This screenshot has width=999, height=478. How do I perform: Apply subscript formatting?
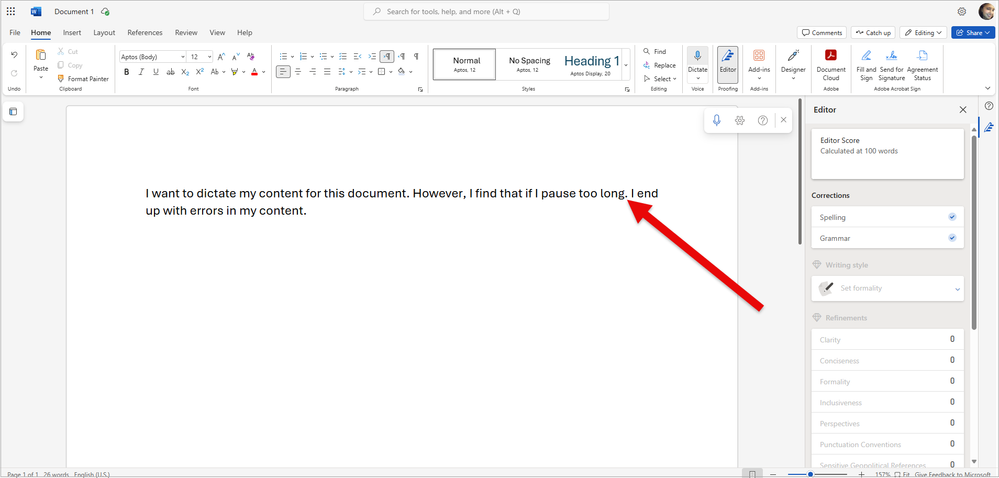coord(185,71)
